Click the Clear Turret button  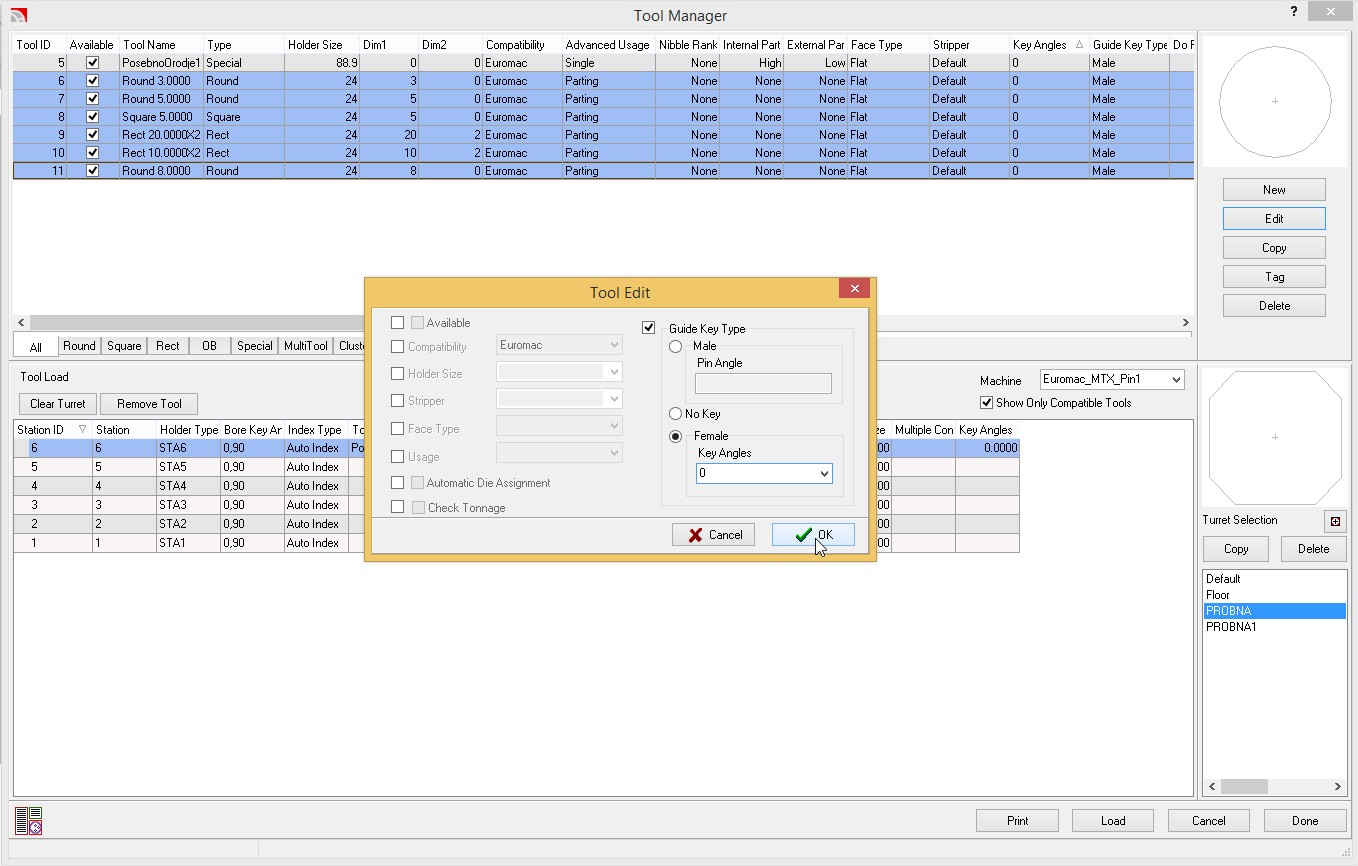(58, 404)
